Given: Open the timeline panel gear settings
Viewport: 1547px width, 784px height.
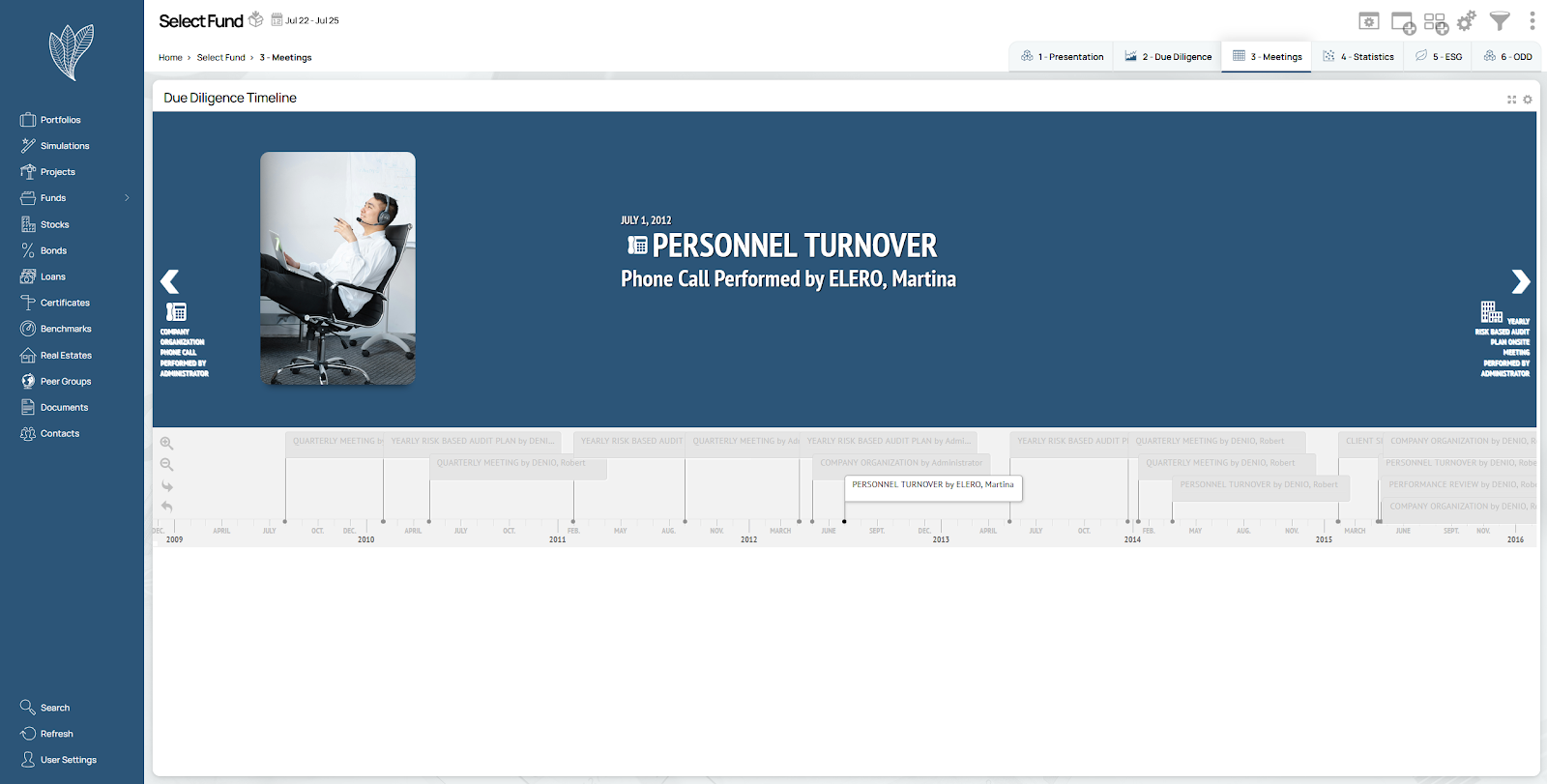Looking at the screenshot, I should click(x=1528, y=100).
